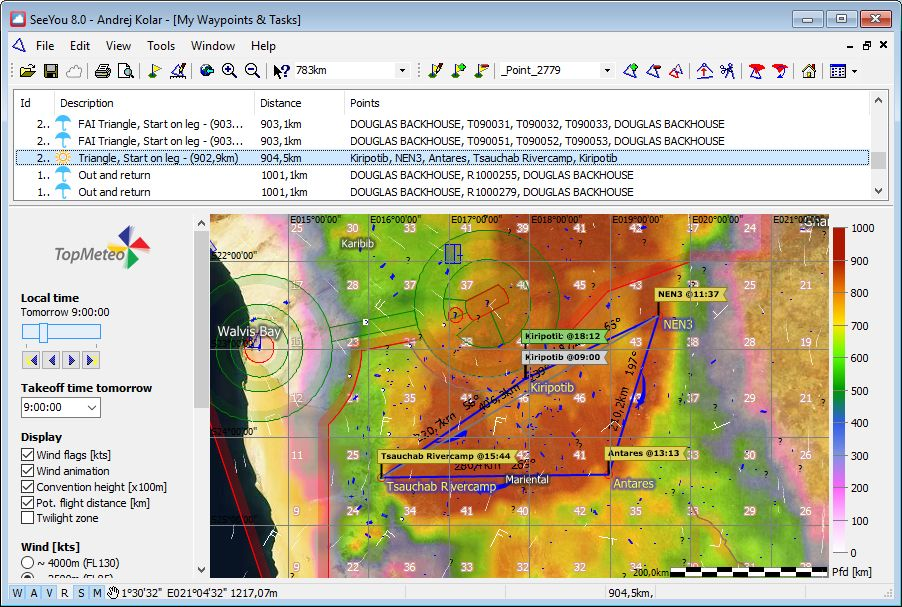This screenshot has width=902, height=607.
Task: Select Out and return row with R1000255
Action: pyautogui.click(x=442, y=175)
